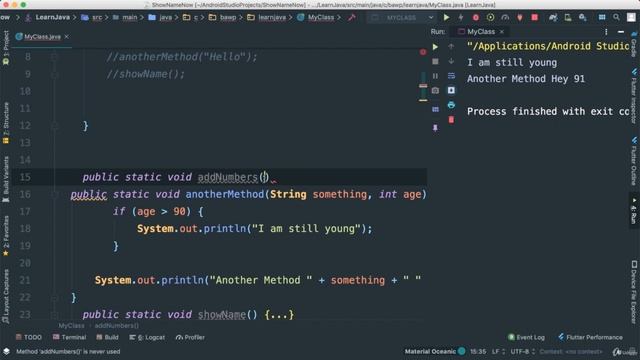Toggle the Build Variants side panel
This screenshot has height=360, width=640.
(x=6, y=179)
